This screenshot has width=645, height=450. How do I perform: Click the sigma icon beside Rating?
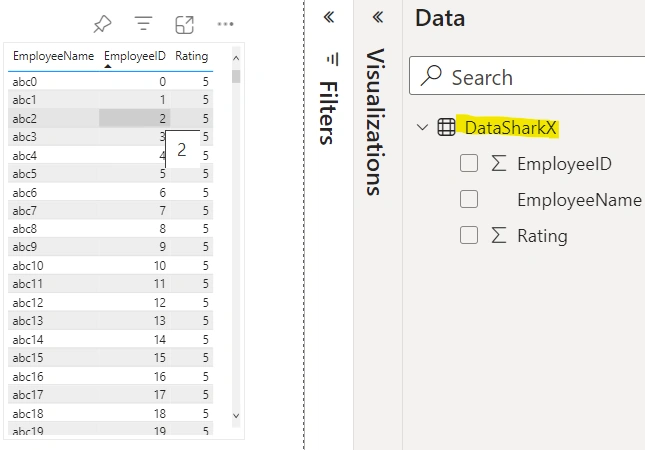(x=499, y=235)
